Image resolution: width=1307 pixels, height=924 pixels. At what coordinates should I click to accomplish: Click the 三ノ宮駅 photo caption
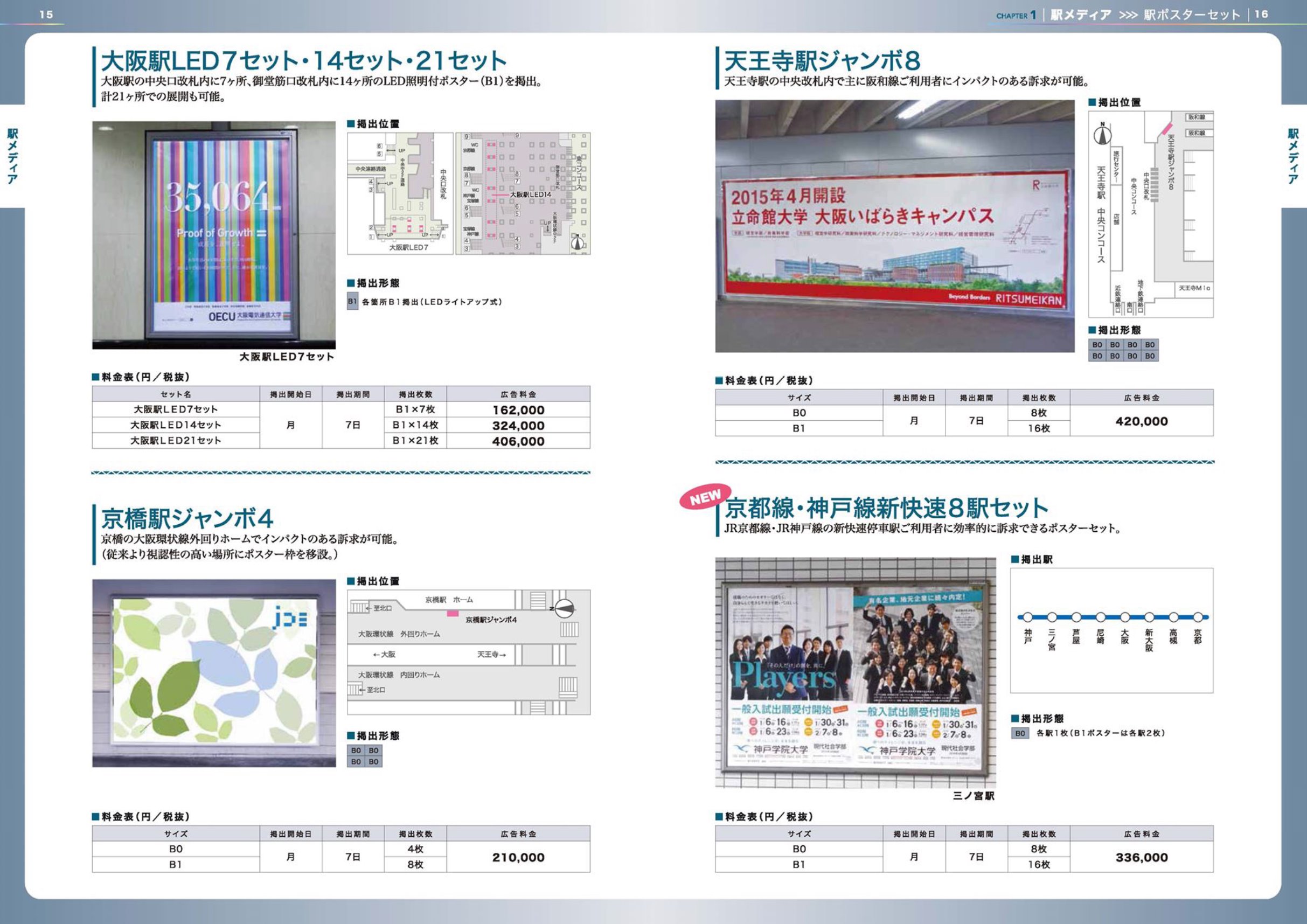click(974, 796)
